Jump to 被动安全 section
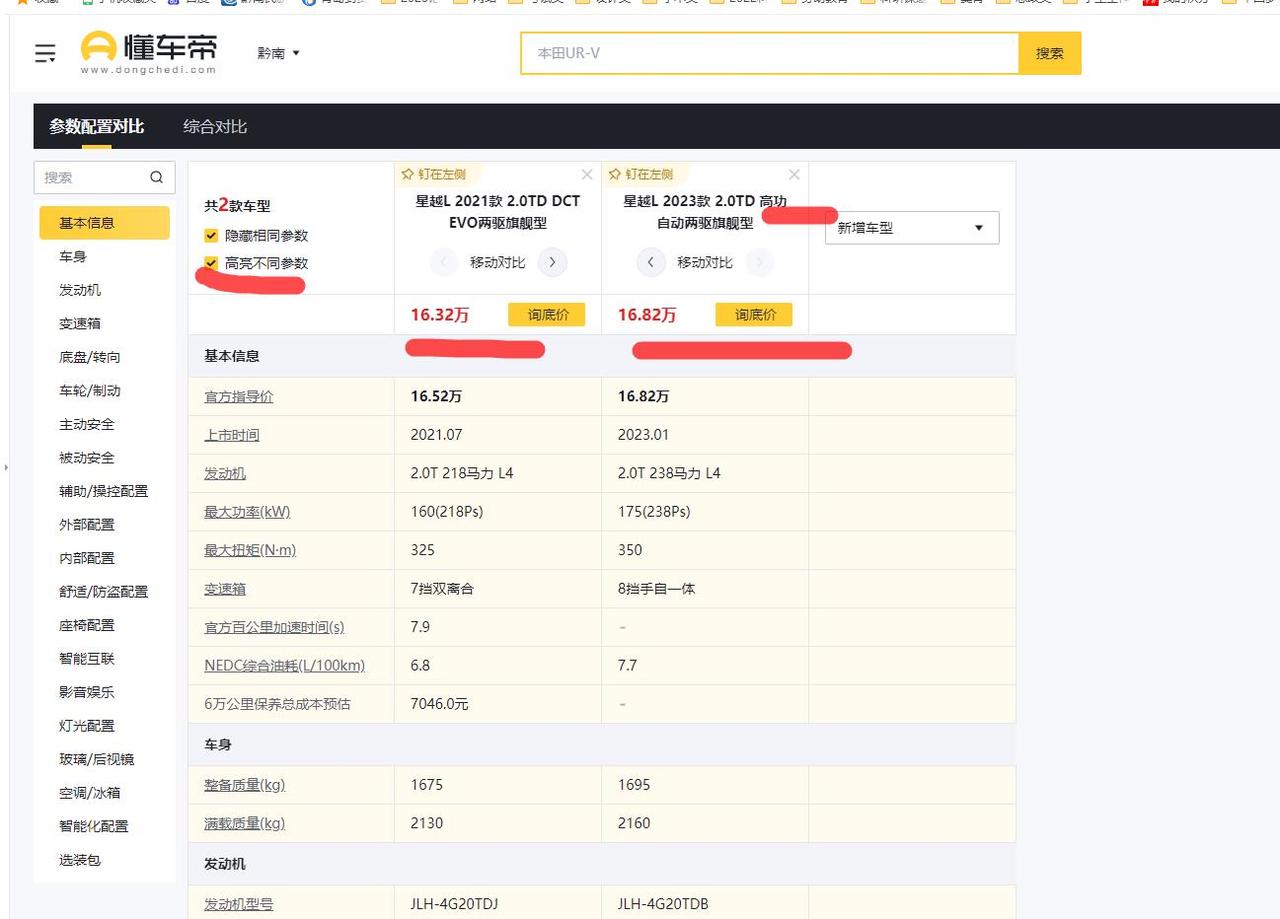The image size is (1280, 919). pos(87,458)
